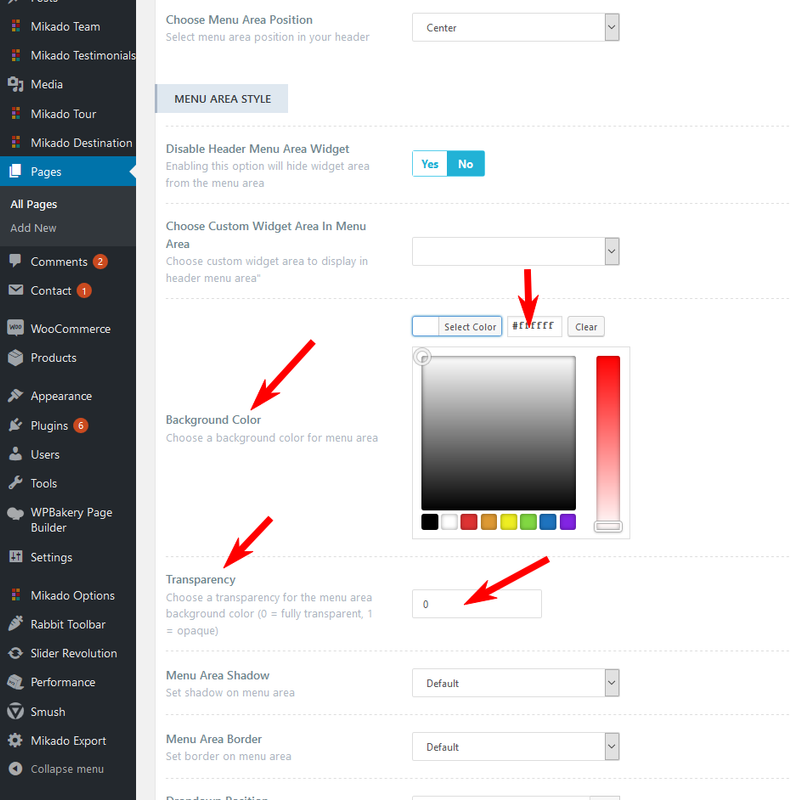Pick the red palette swatch

[468, 522]
